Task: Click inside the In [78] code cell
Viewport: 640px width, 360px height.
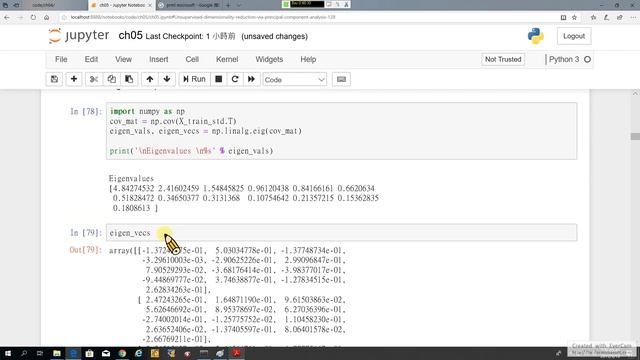Action: (341, 131)
